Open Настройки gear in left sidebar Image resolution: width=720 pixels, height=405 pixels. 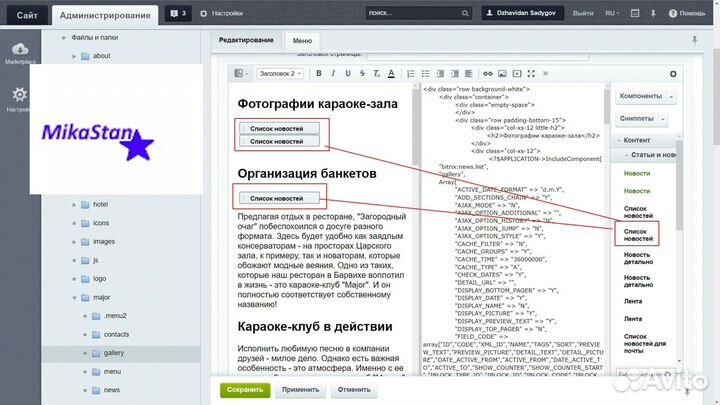(x=19, y=99)
